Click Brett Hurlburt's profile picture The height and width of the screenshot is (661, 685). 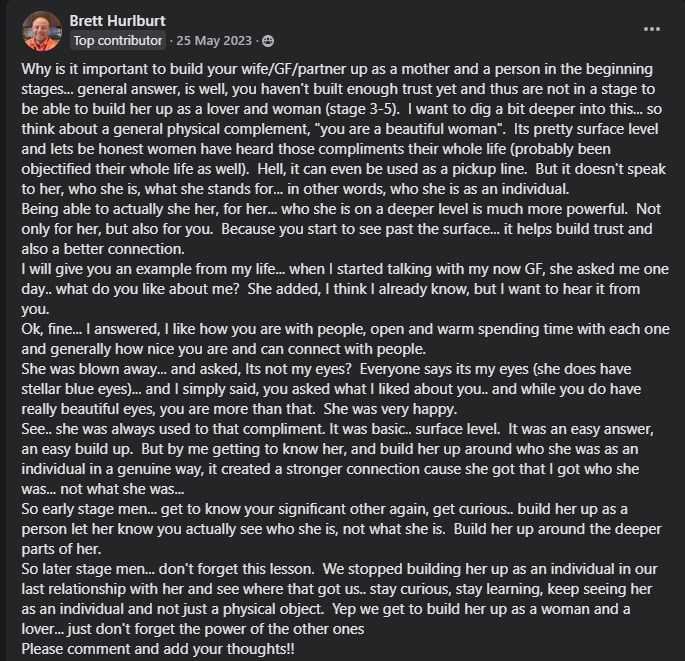[x=41, y=31]
